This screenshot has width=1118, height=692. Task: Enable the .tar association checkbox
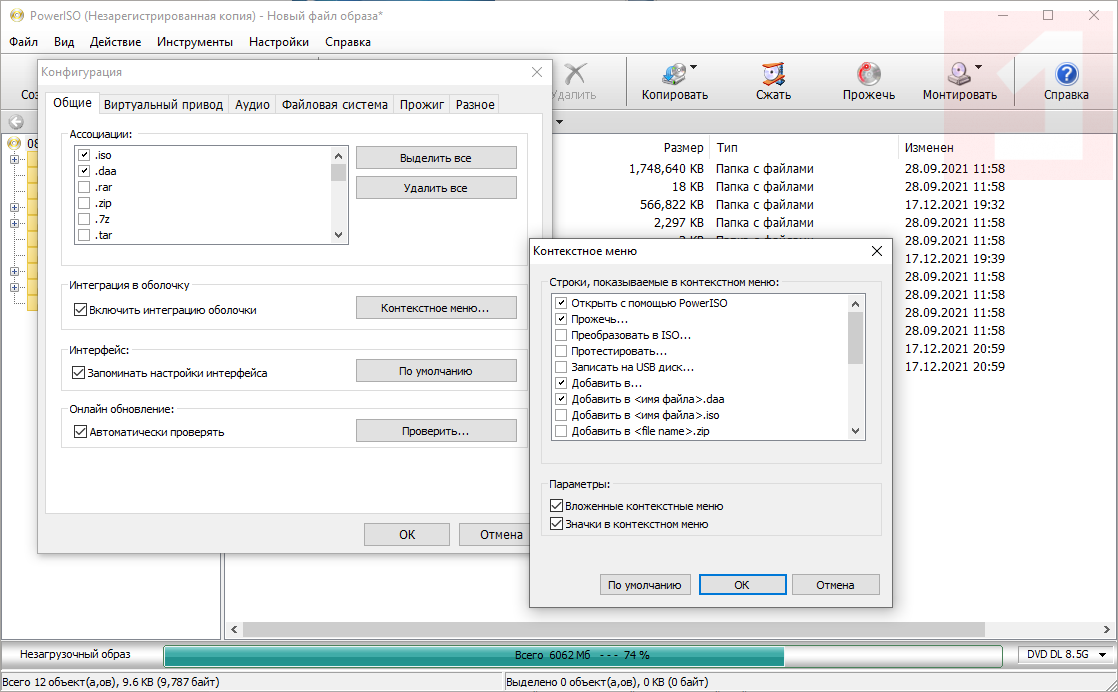coord(84,234)
